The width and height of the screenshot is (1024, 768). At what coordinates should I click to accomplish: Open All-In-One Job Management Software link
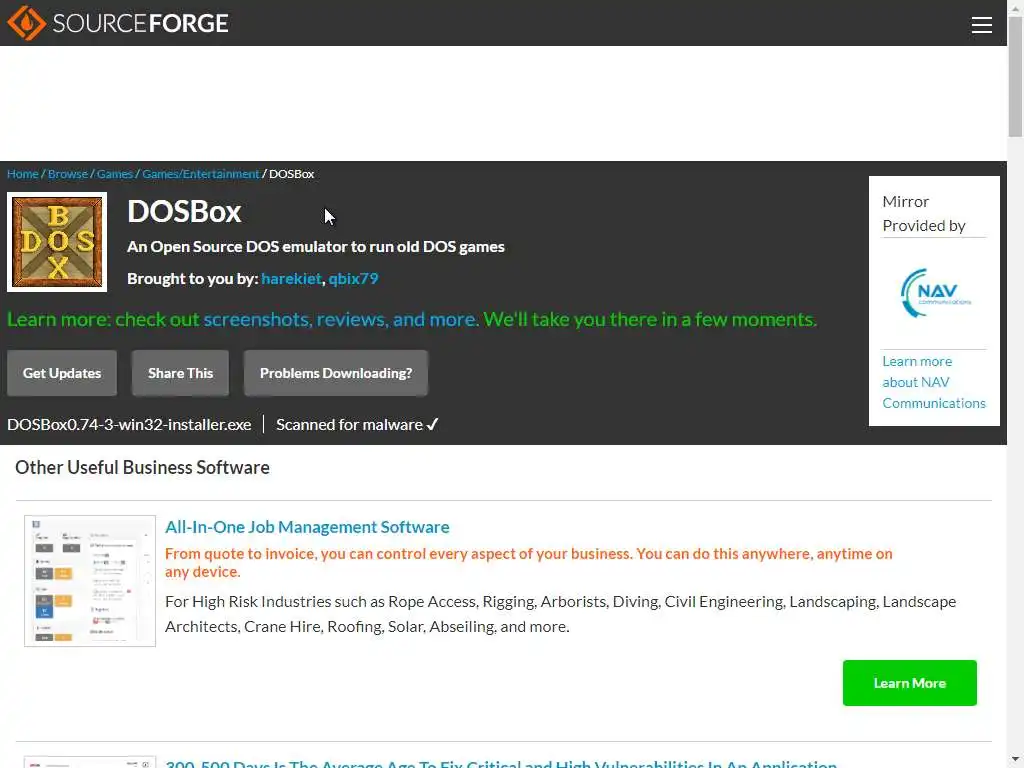[307, 527]
